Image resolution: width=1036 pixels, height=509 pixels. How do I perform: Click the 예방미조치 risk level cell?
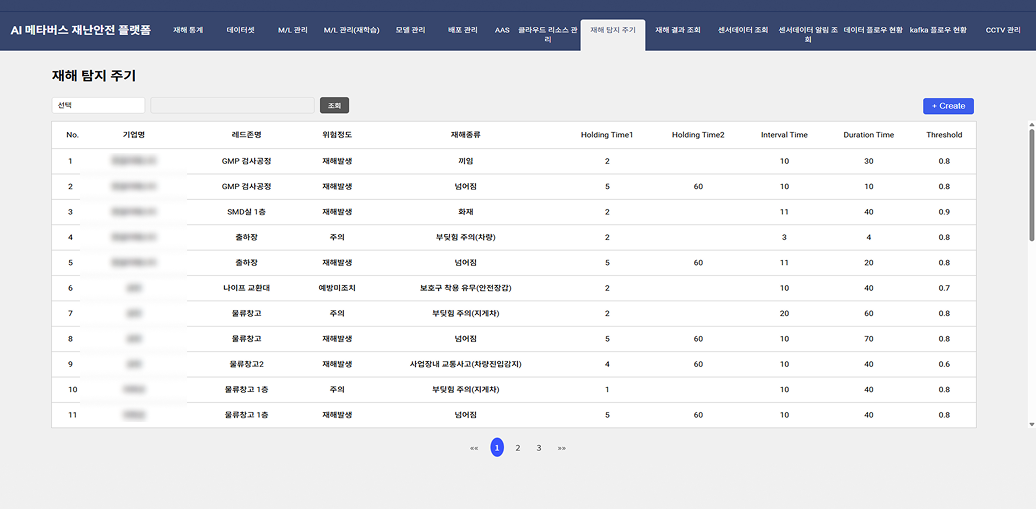[x=337, y=288]
